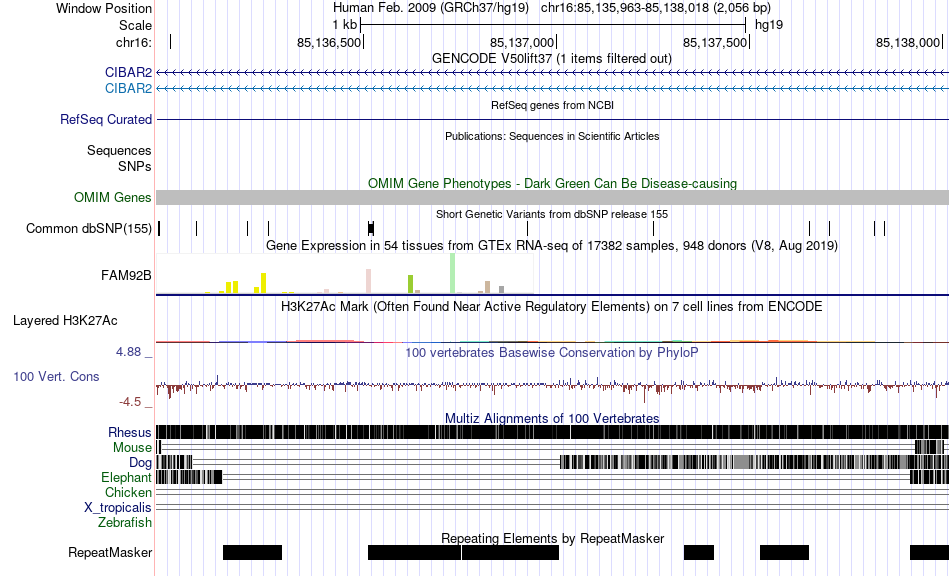The height and width of the screenshot is (576, 950).
Task: Select the Rhesus species label
Action: coord(130,432)
